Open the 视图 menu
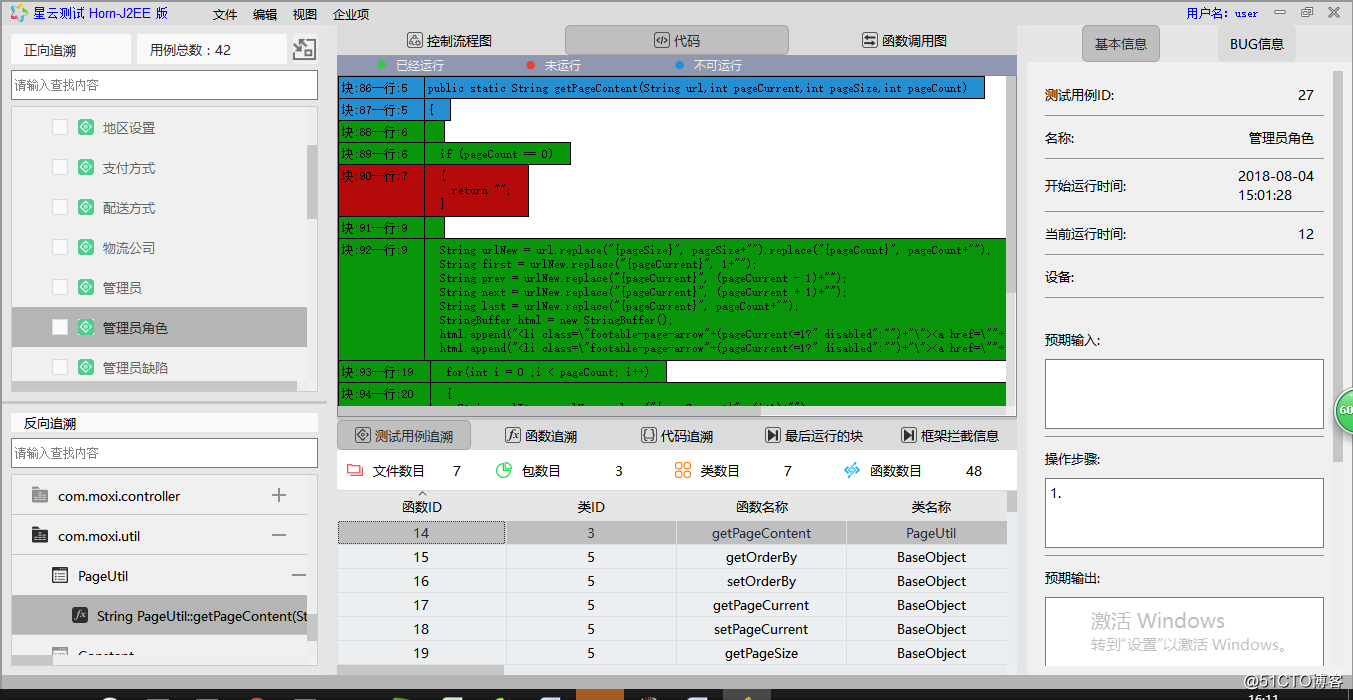This screenshot has width=1353, height=700. [x=305, y=14]
